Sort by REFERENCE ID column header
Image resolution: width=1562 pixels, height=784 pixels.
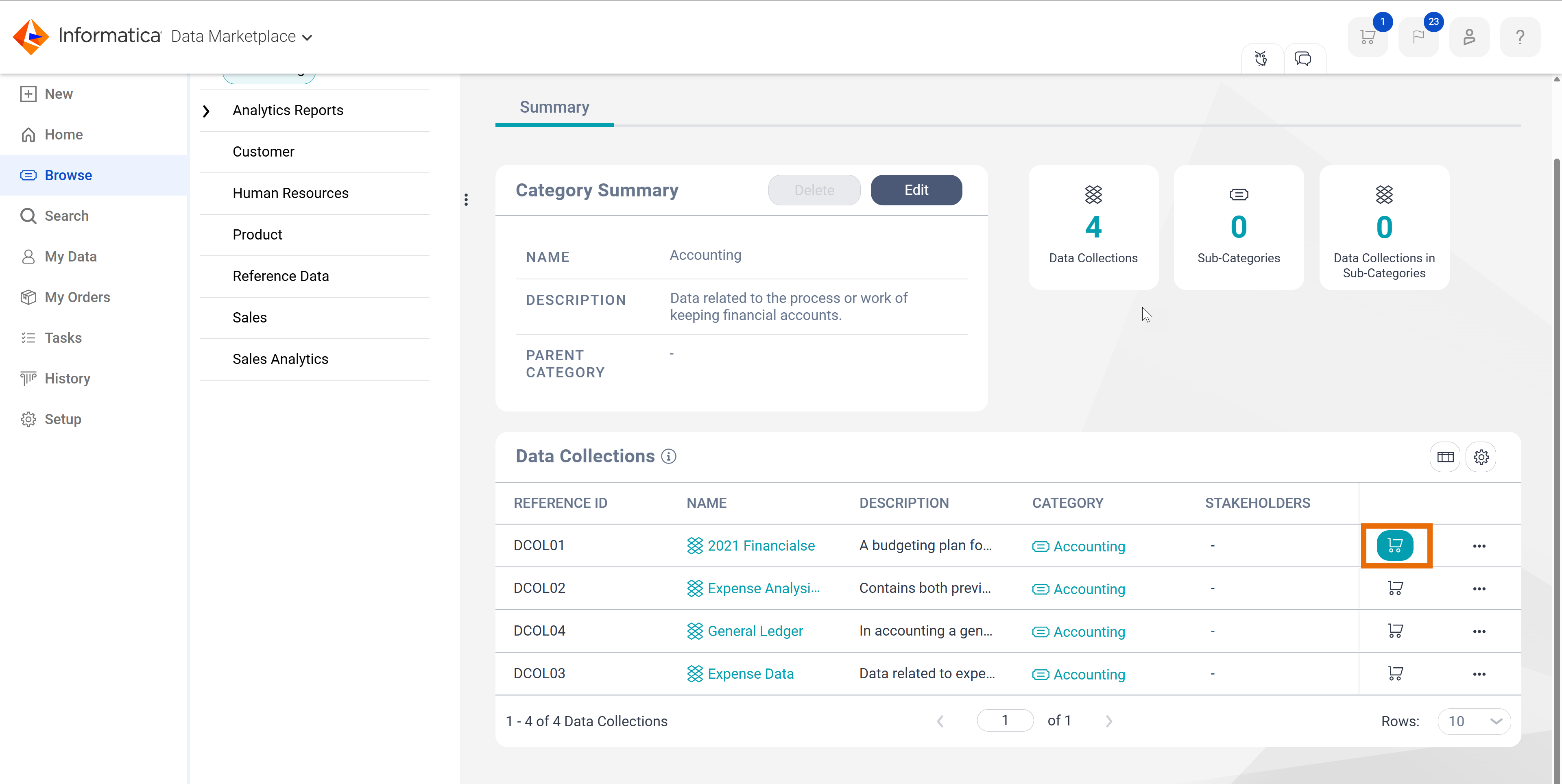pos(560,503)
